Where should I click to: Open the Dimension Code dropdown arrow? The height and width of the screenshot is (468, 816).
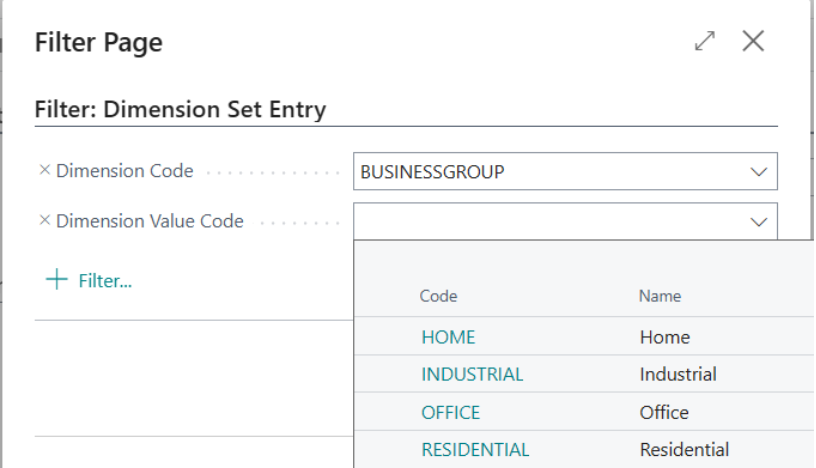759,172
